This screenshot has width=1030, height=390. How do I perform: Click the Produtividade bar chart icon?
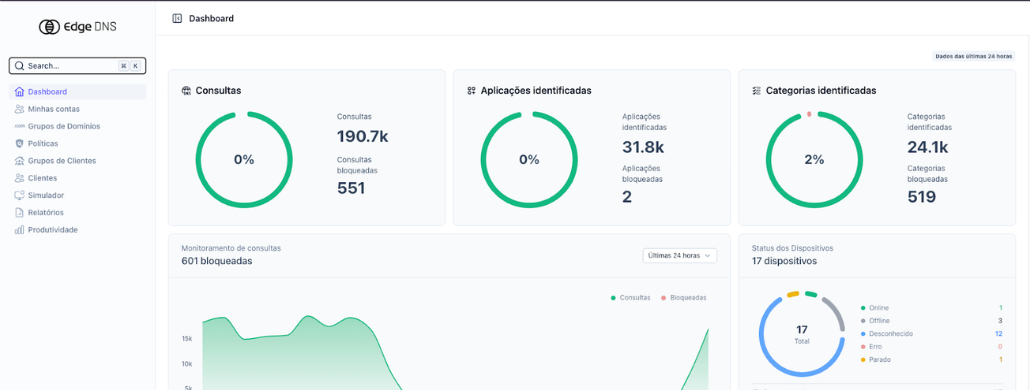19,230
